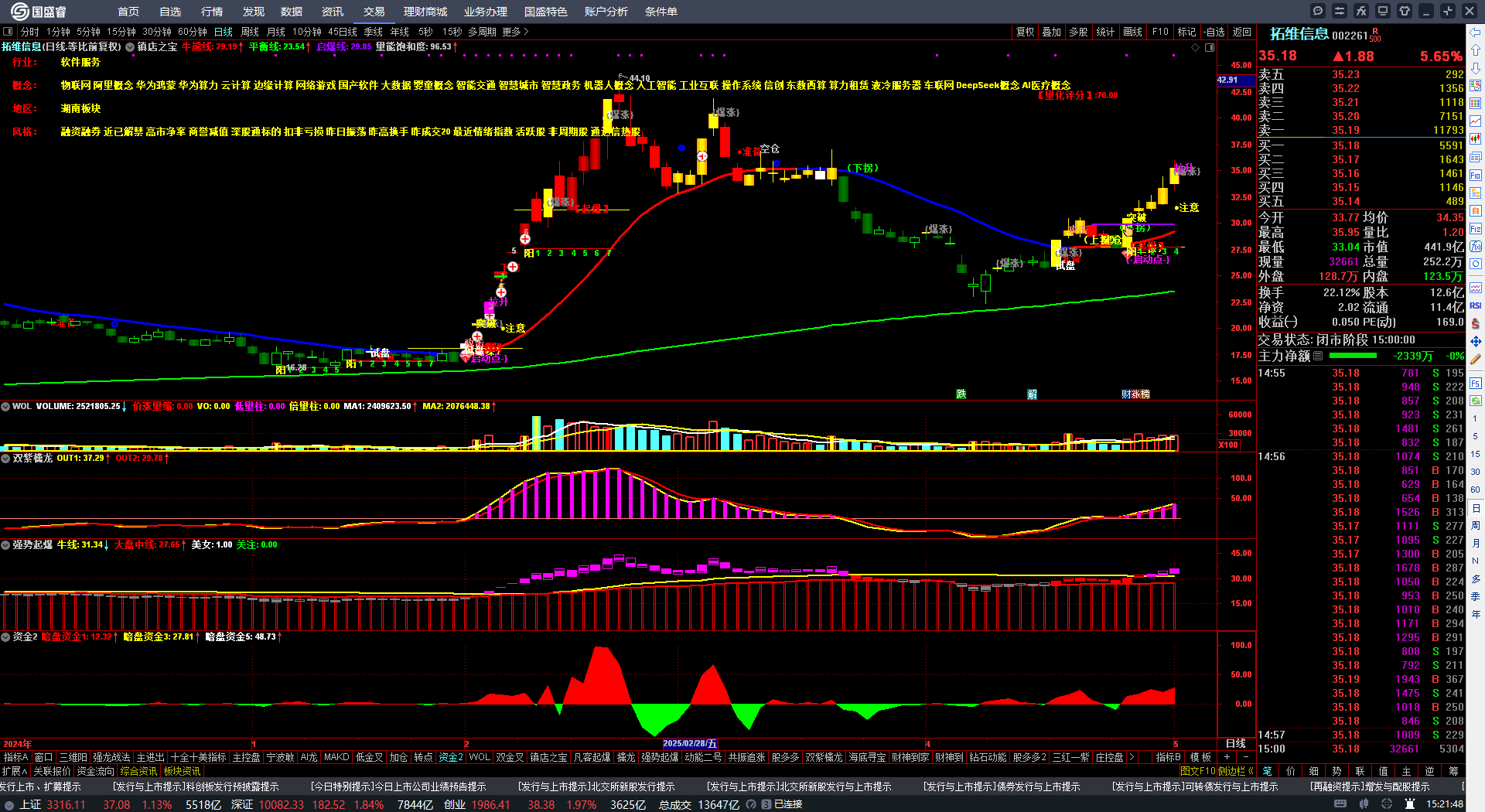Open the F12 trade icon in sidebar
This screenshot has width=1485, height=812.
tap(1476, 229)
